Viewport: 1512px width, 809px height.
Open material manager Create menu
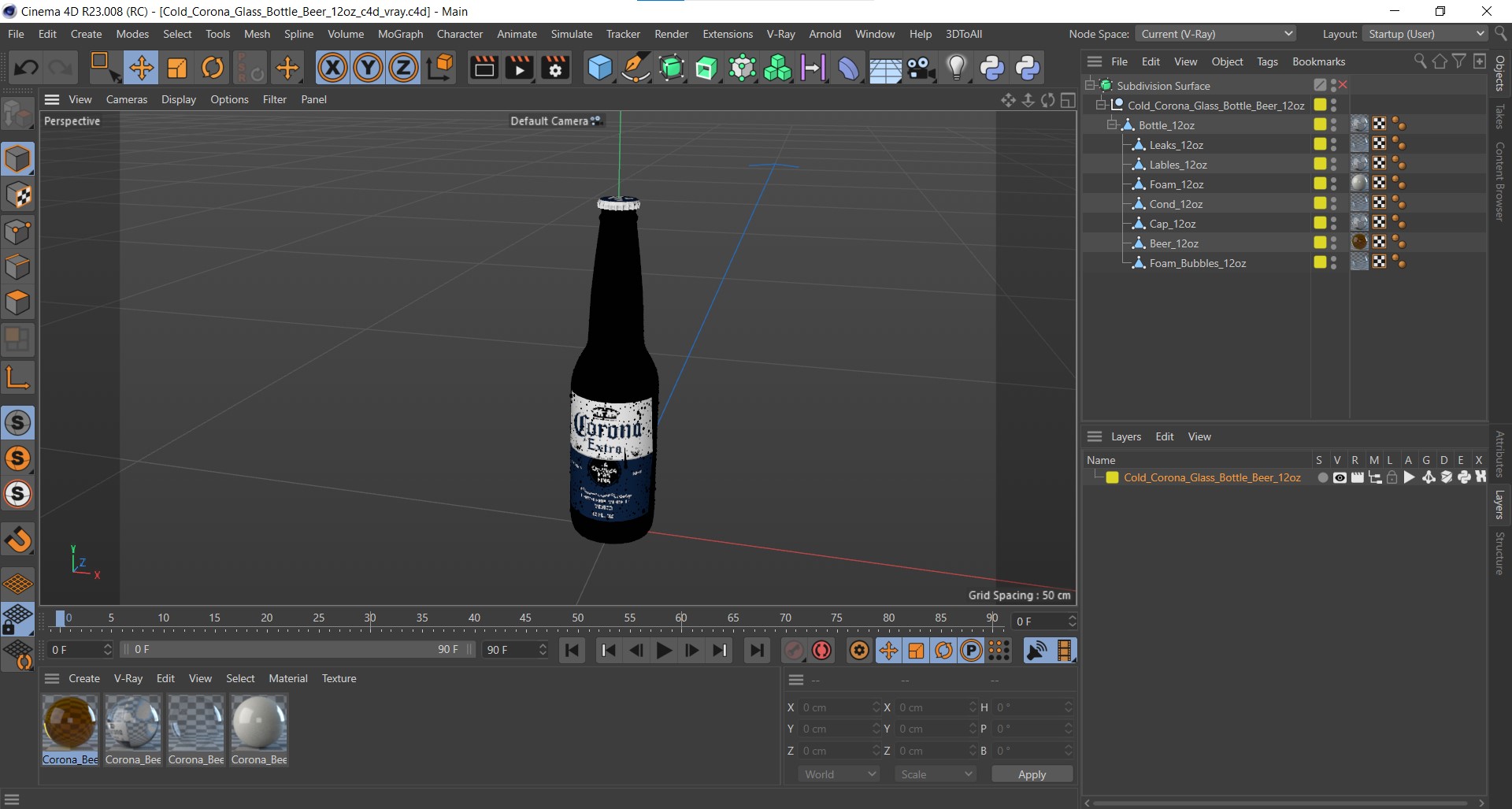(84, 678)
